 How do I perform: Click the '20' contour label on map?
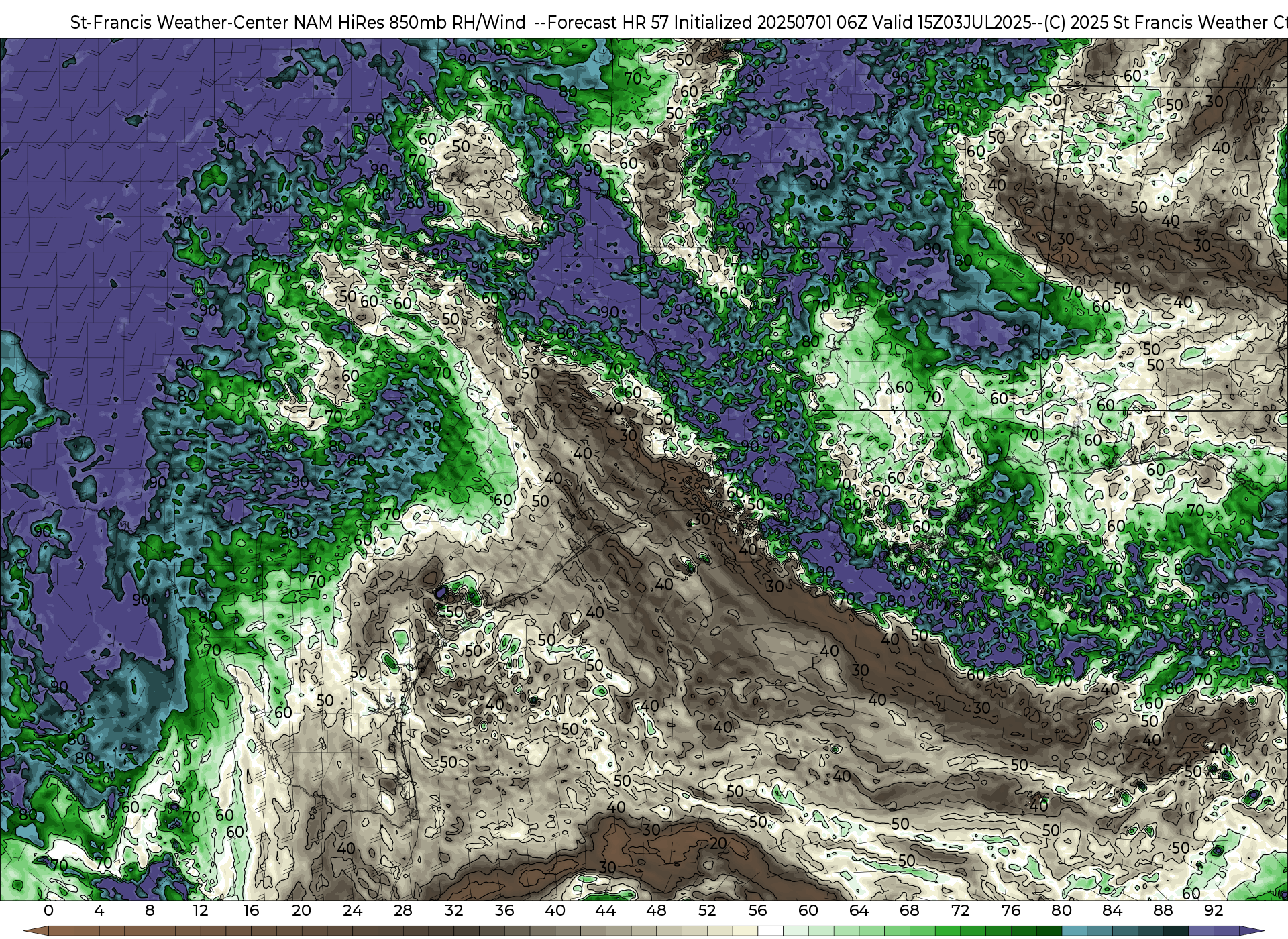pyautogui.click(x=718, y=843)
